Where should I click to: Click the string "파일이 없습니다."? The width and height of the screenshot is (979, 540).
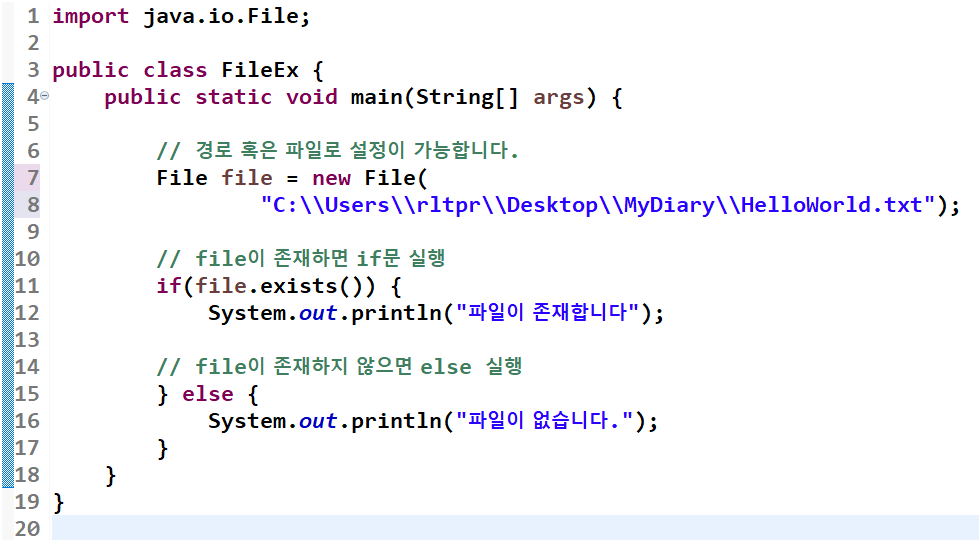544,420
